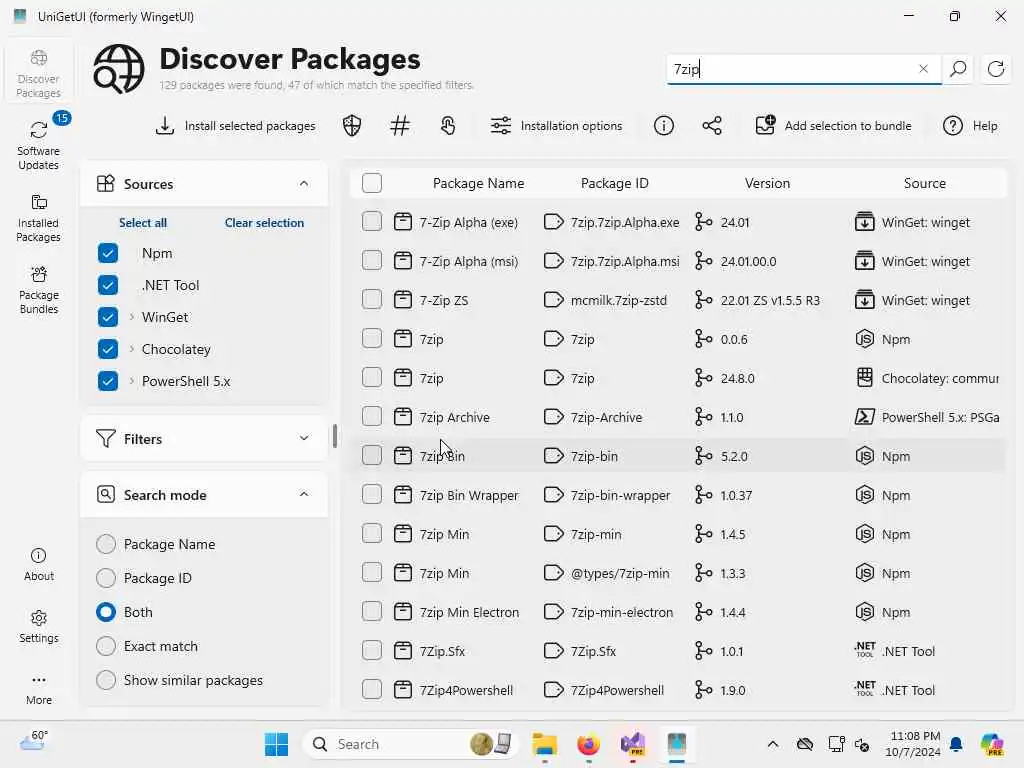This screenshot has height=768, width=1024.
Task: Open the Help button
Action: (x=970, y=125)
